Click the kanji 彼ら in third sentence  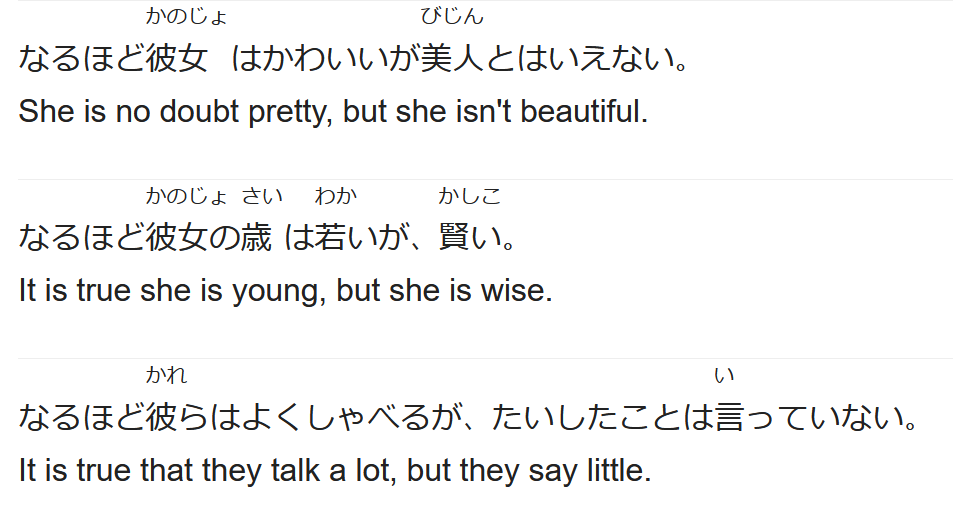click(177, 418)
